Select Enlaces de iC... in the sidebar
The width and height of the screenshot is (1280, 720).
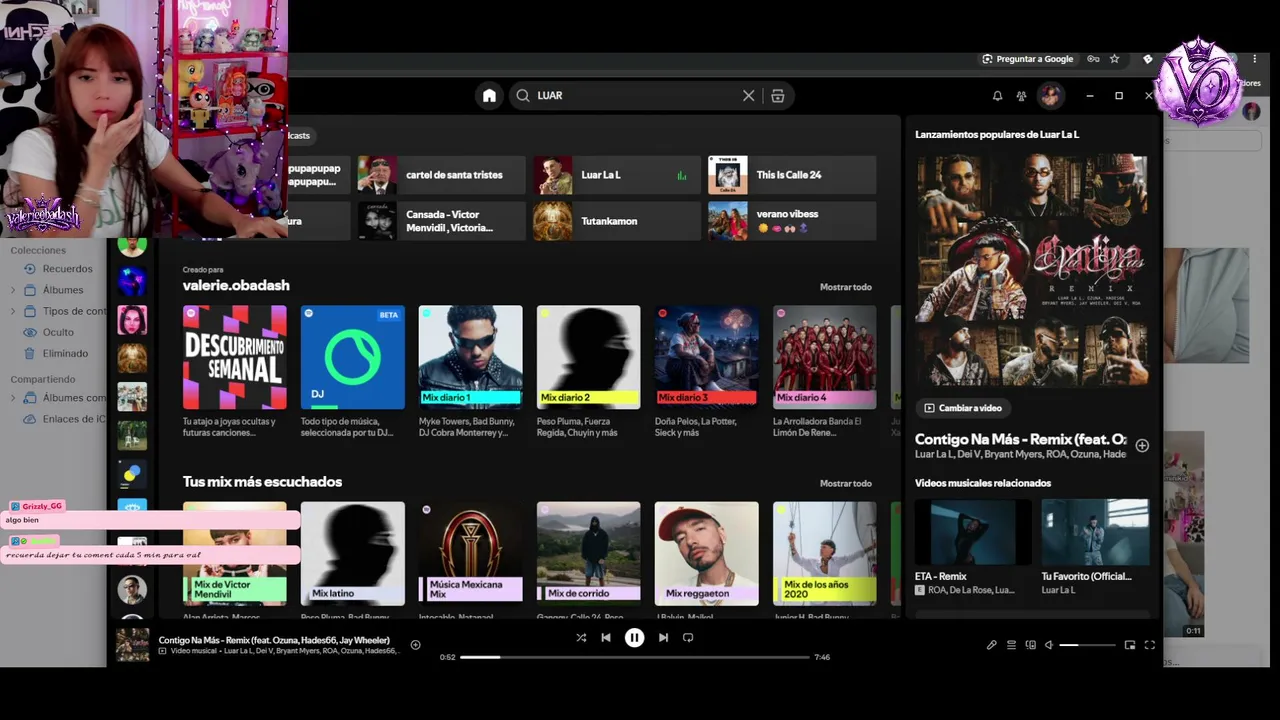[66, 419]
